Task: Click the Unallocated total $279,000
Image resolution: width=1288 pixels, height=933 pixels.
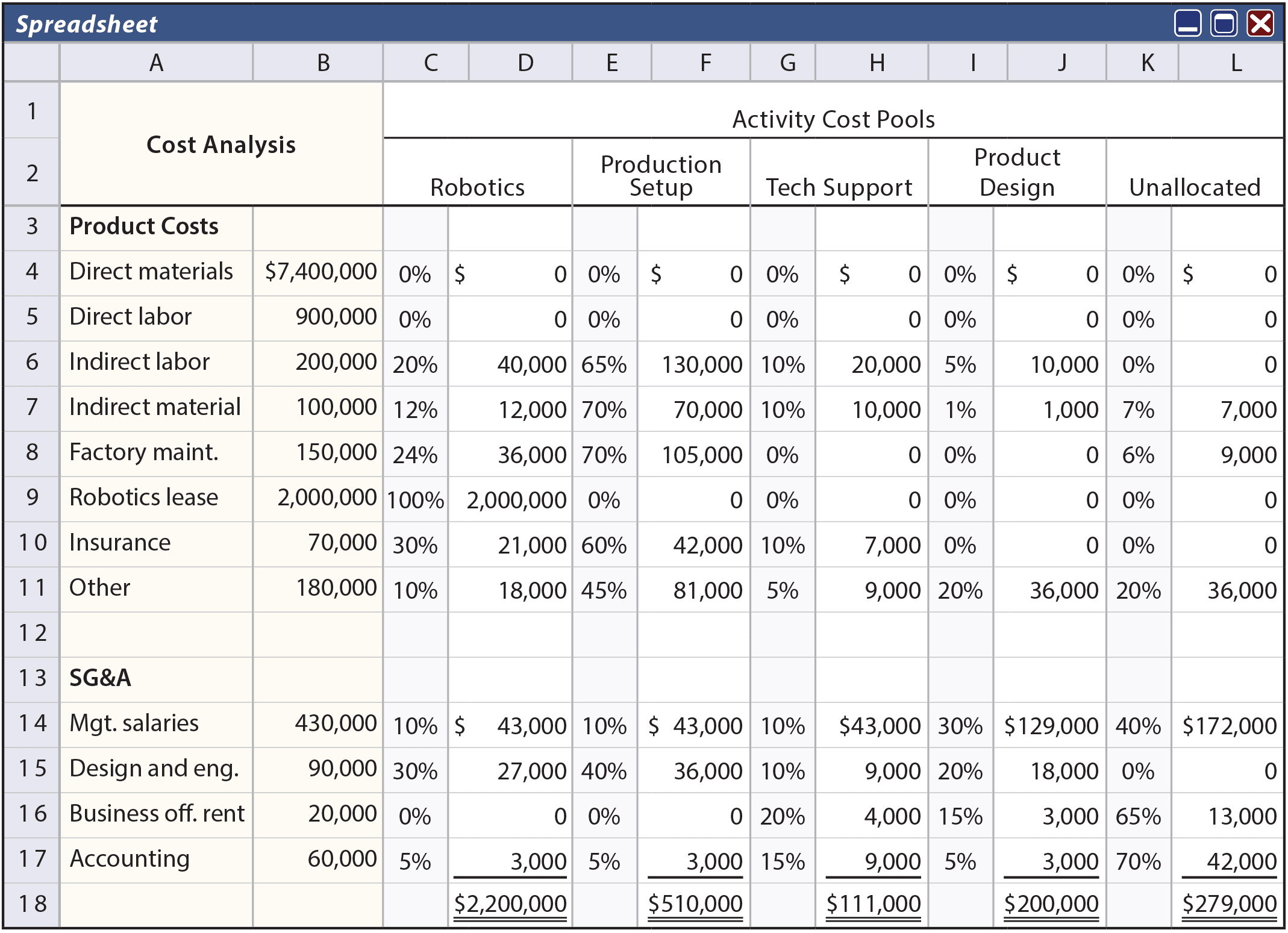Action: [x=1229, y=903]
